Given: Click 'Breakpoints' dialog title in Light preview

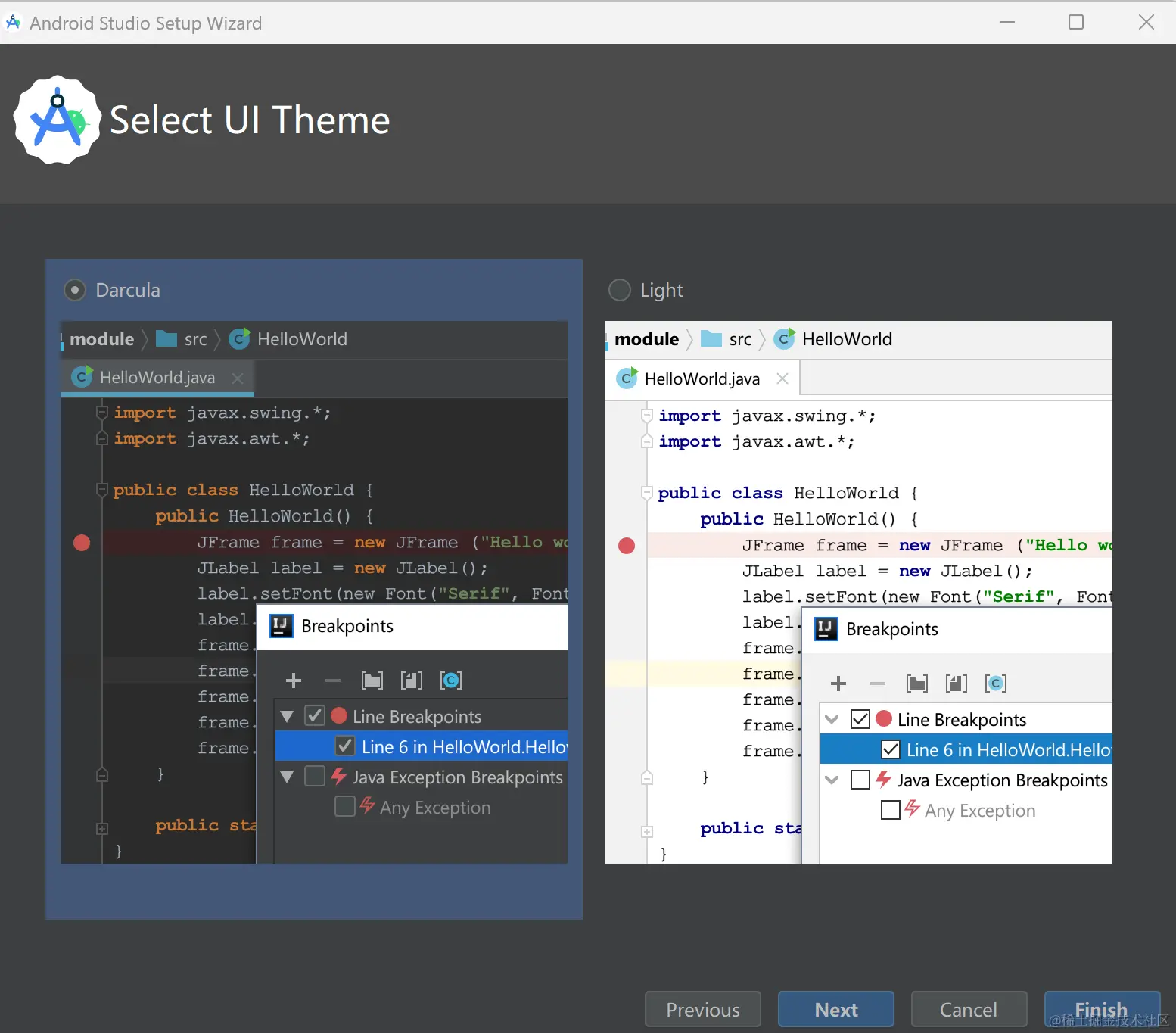Looking at the screenshot, I should tap(892, 629).
